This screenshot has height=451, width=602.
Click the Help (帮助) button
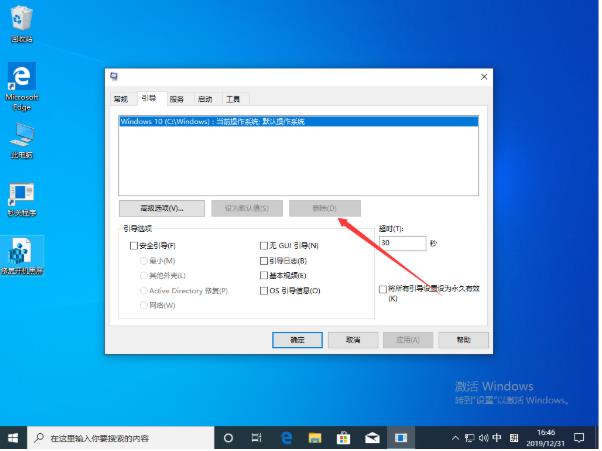463,340
